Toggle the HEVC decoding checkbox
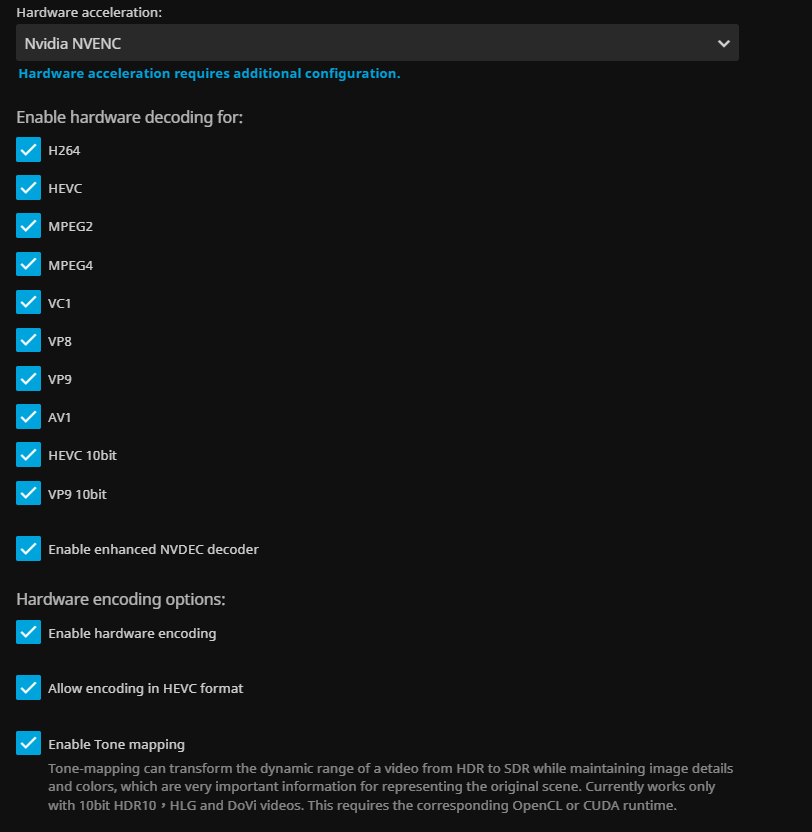The width and height of the screenshot is (812, 832). click(29, 188)
